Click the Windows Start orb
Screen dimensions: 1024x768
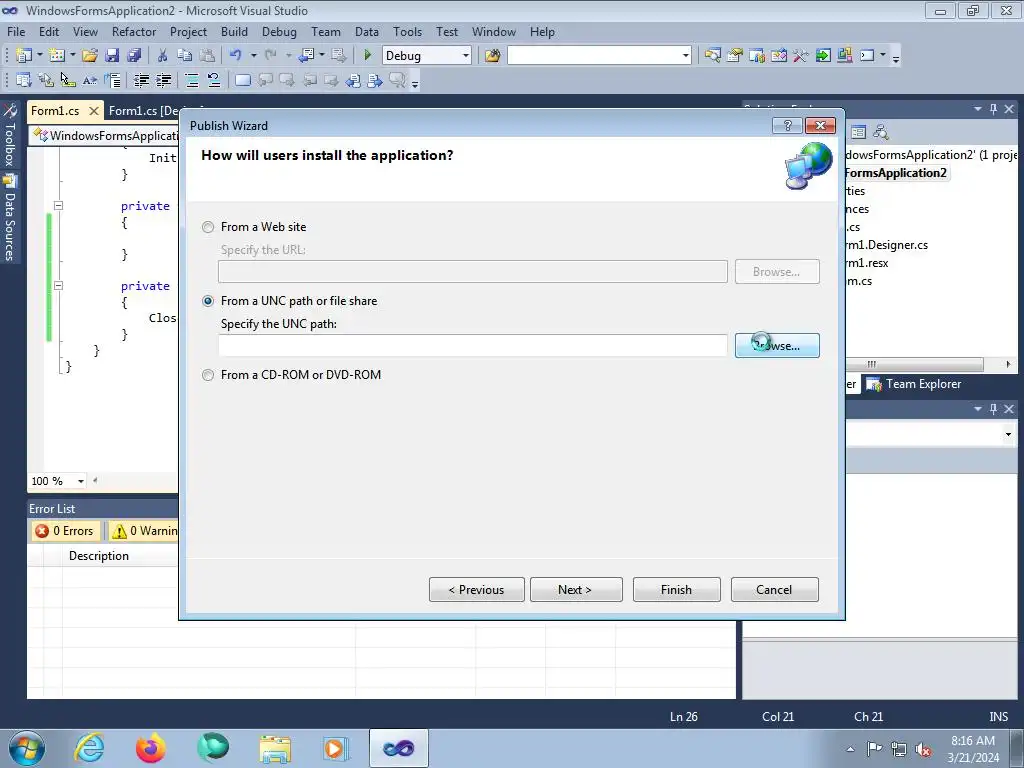[x=27, y=748]
